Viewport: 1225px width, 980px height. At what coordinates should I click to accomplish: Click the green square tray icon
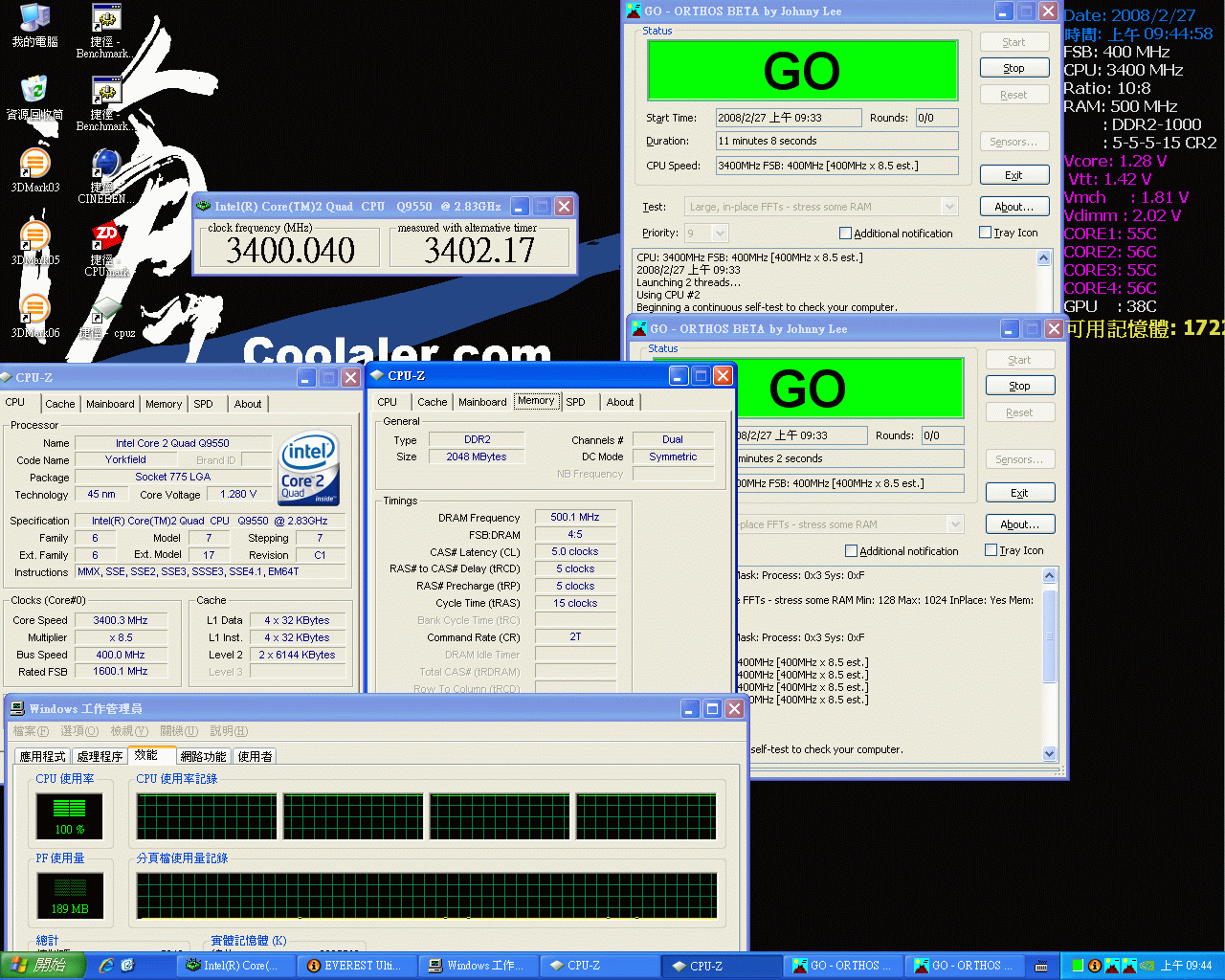point(1078,966)
